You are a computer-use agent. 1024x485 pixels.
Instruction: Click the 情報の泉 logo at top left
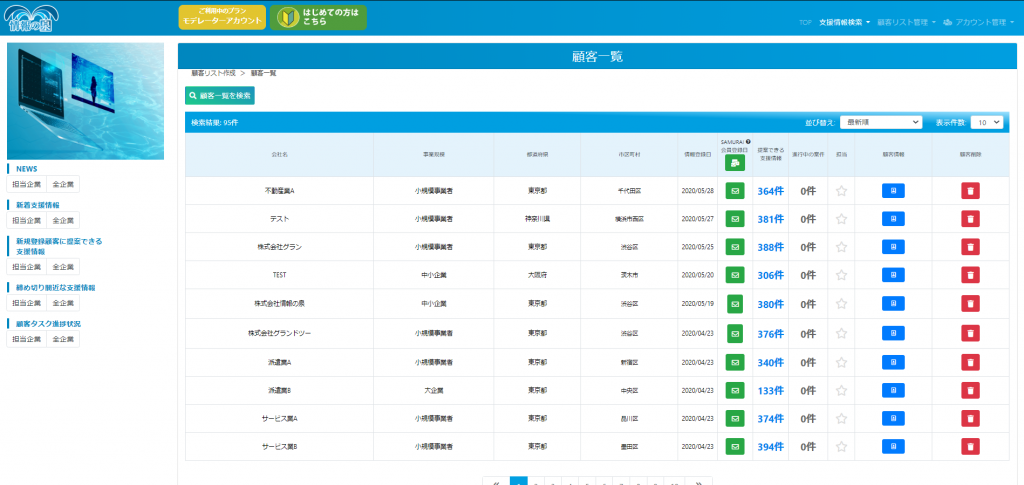click(34, 18)
